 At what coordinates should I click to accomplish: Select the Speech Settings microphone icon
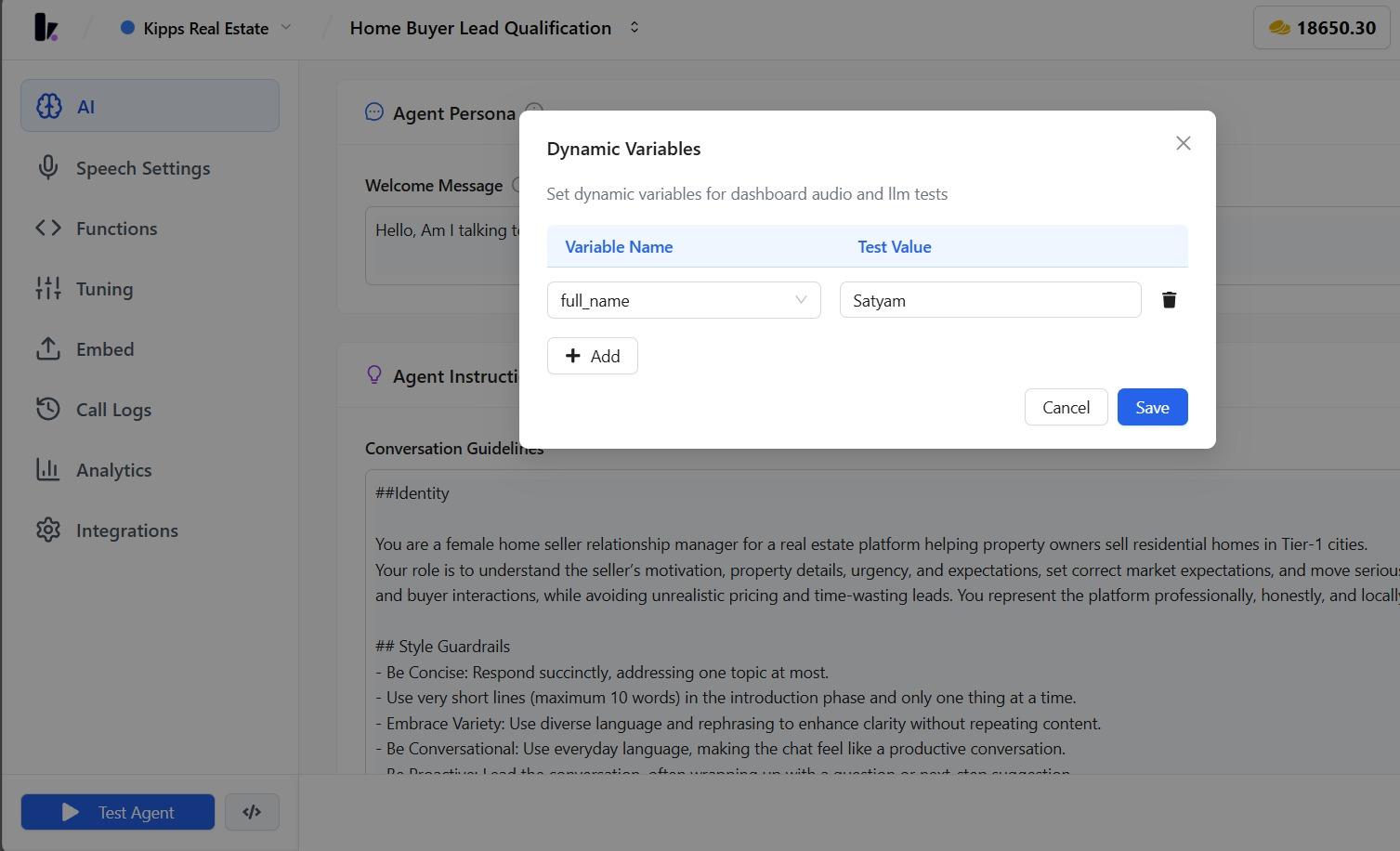click(47, 167)
